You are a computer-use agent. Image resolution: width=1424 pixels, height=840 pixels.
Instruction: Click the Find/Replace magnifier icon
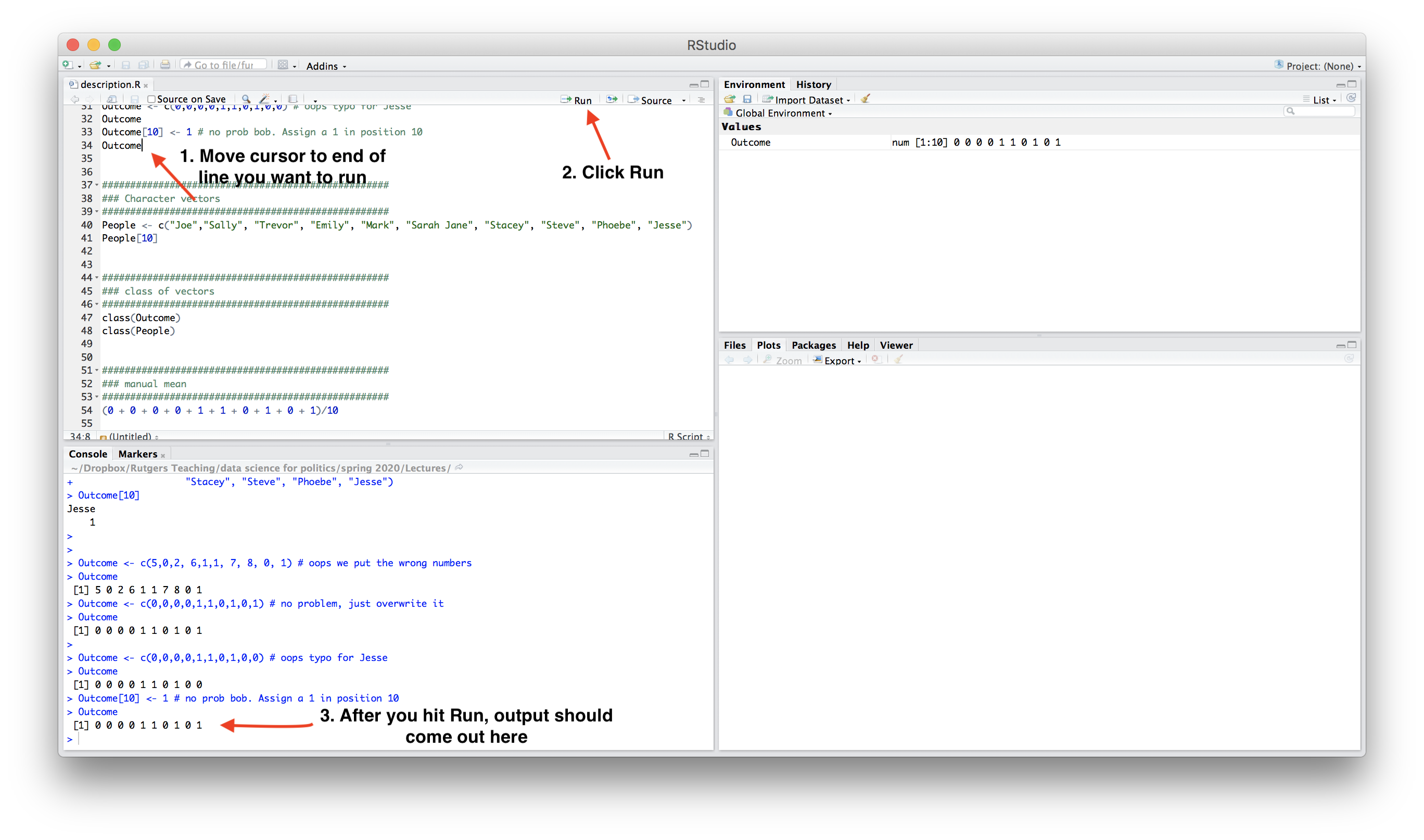coord(246,99)
